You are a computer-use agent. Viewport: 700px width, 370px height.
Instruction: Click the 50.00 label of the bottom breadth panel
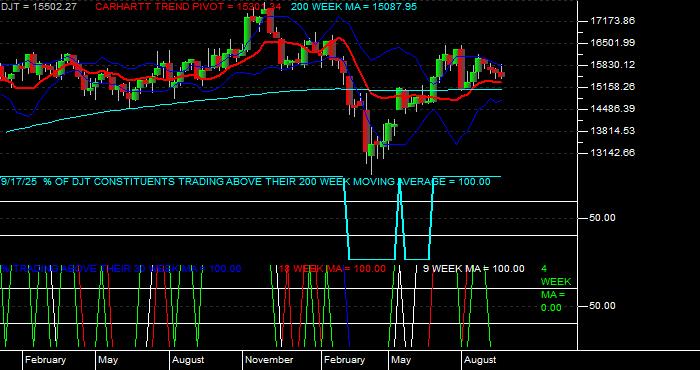click(x=602, y=306)
